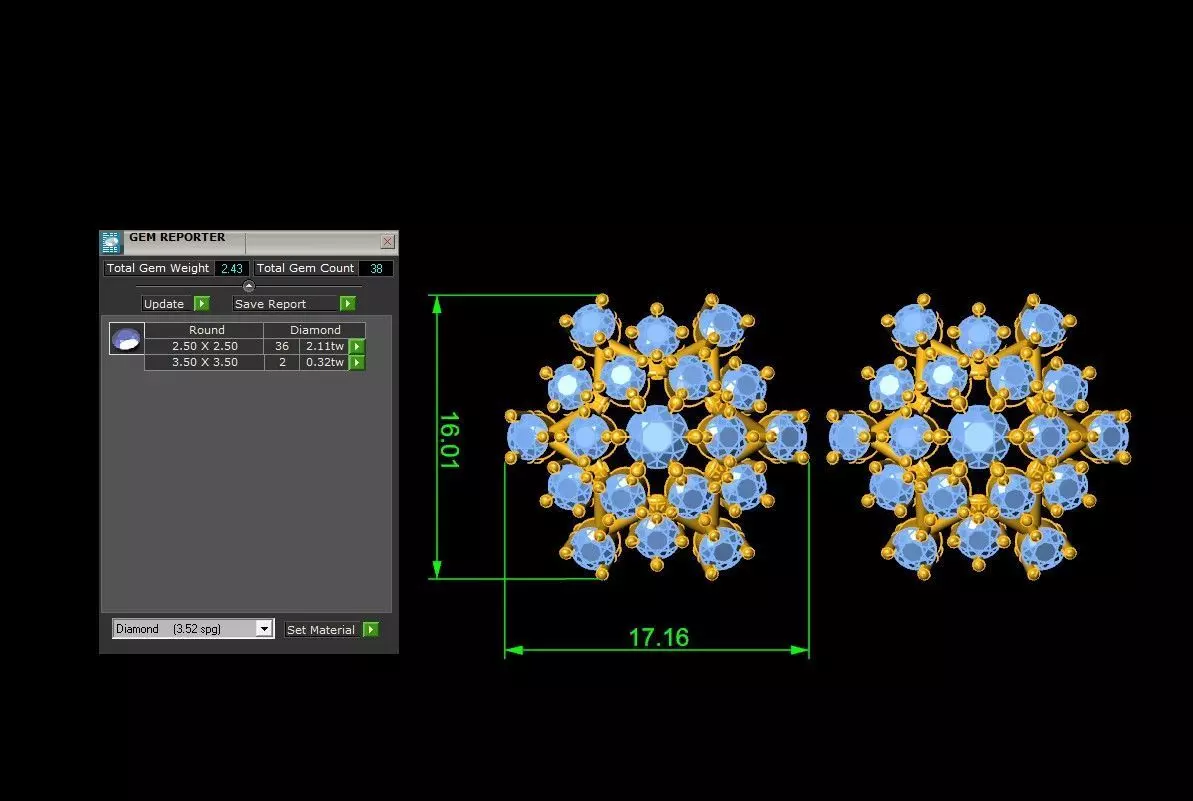The image size is (1193, 801).
Task: Select the Total Gem Count value 38
Action: pos(376,269)
